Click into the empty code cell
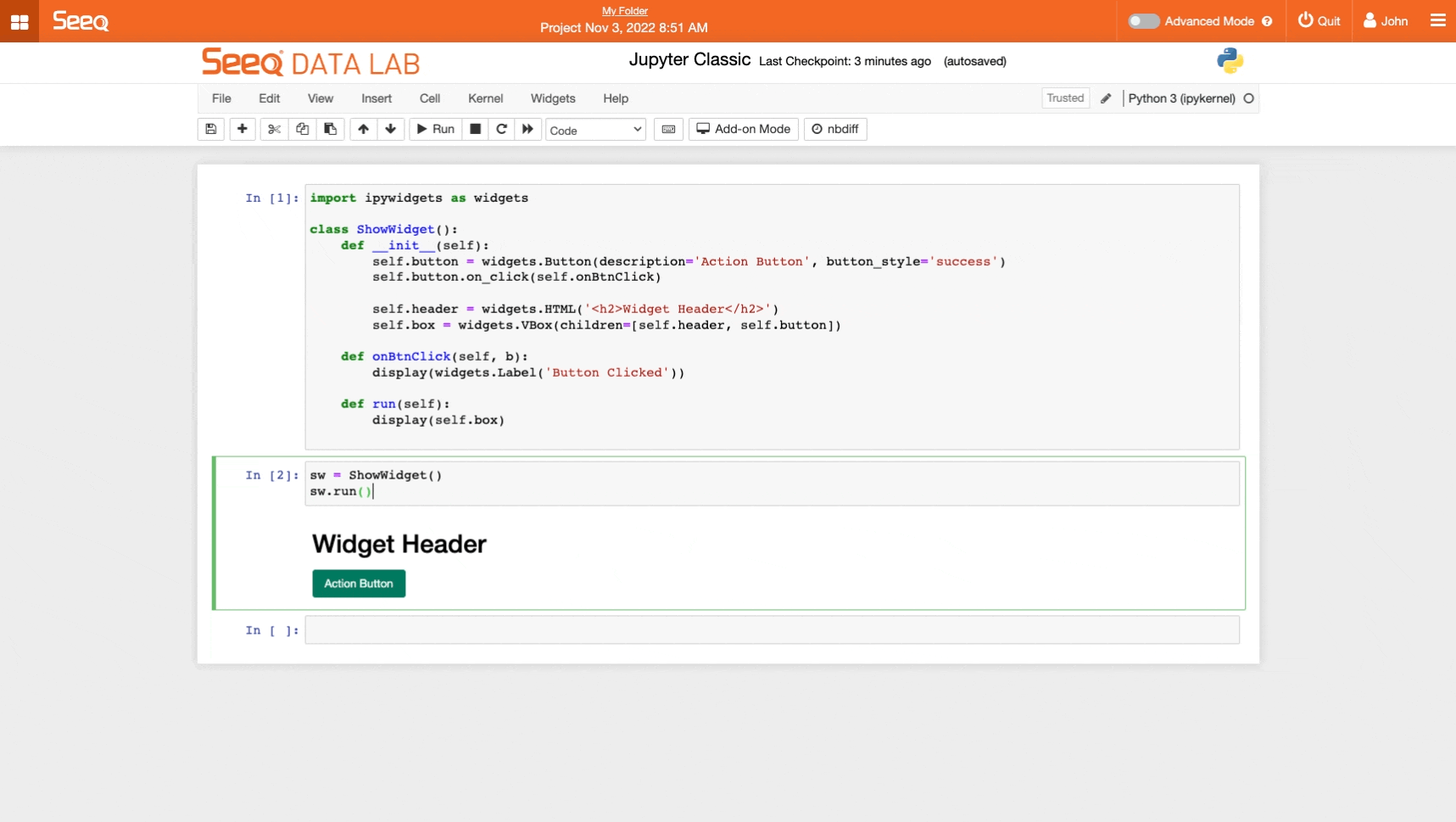The height and width of the screenshot is (822, 1456). (x=772, y=630)
